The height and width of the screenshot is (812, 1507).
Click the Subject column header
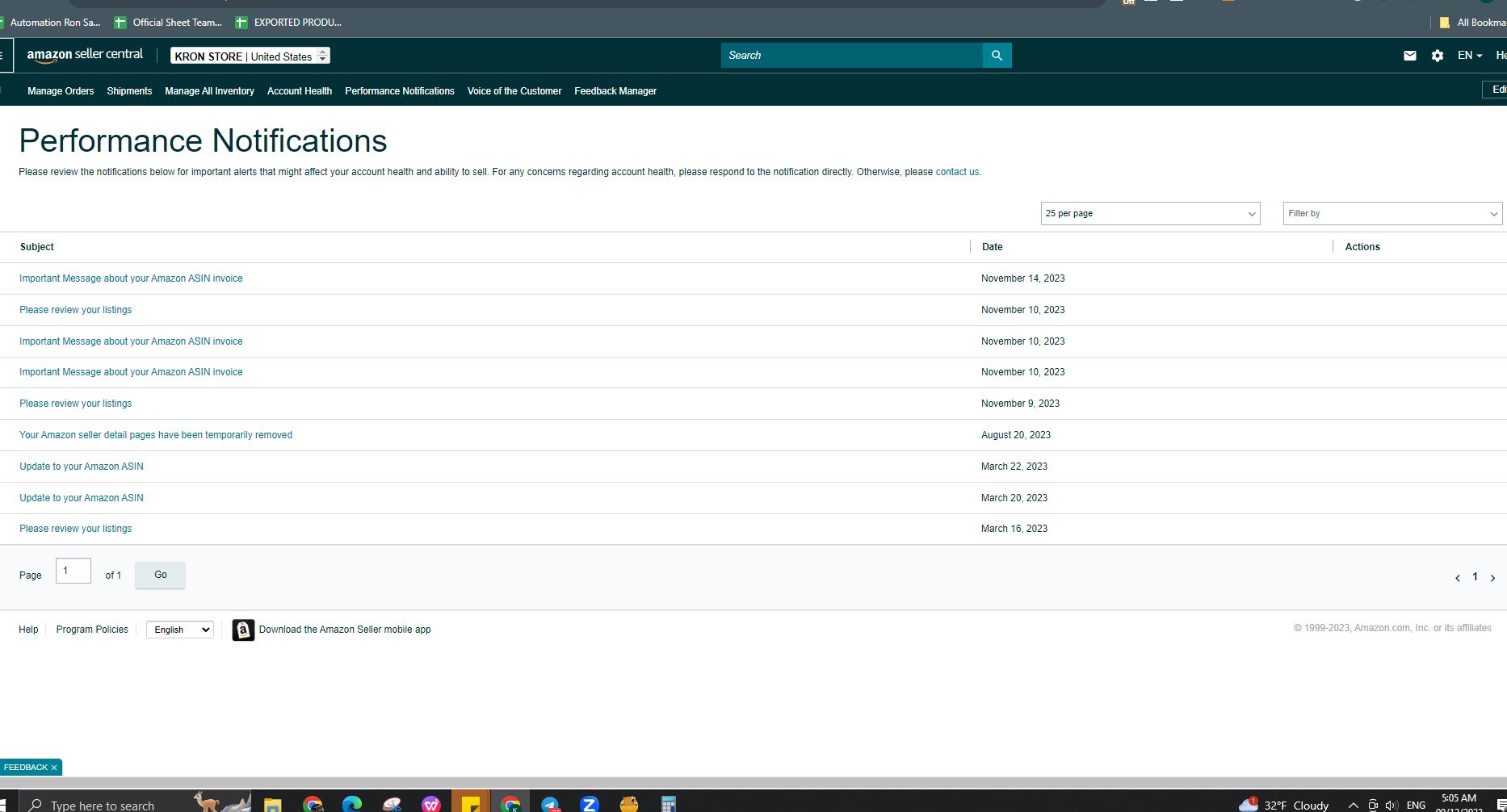pyautogui.click(x=37, y=247)
